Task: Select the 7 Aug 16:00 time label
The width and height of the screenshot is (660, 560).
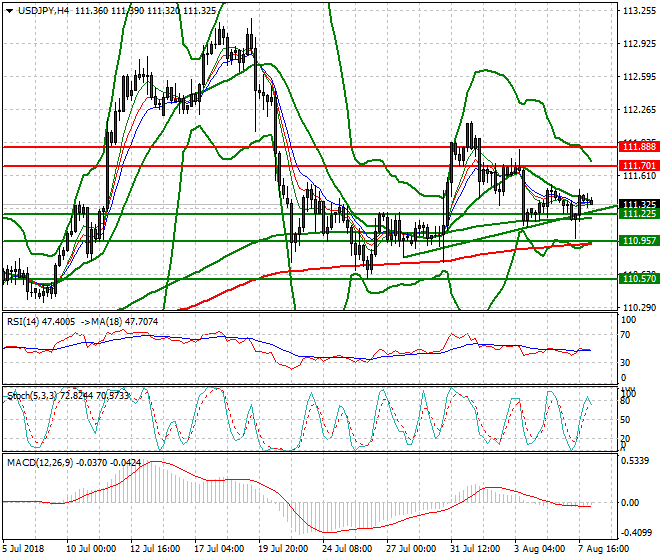Action: click(x=604, y=549)
